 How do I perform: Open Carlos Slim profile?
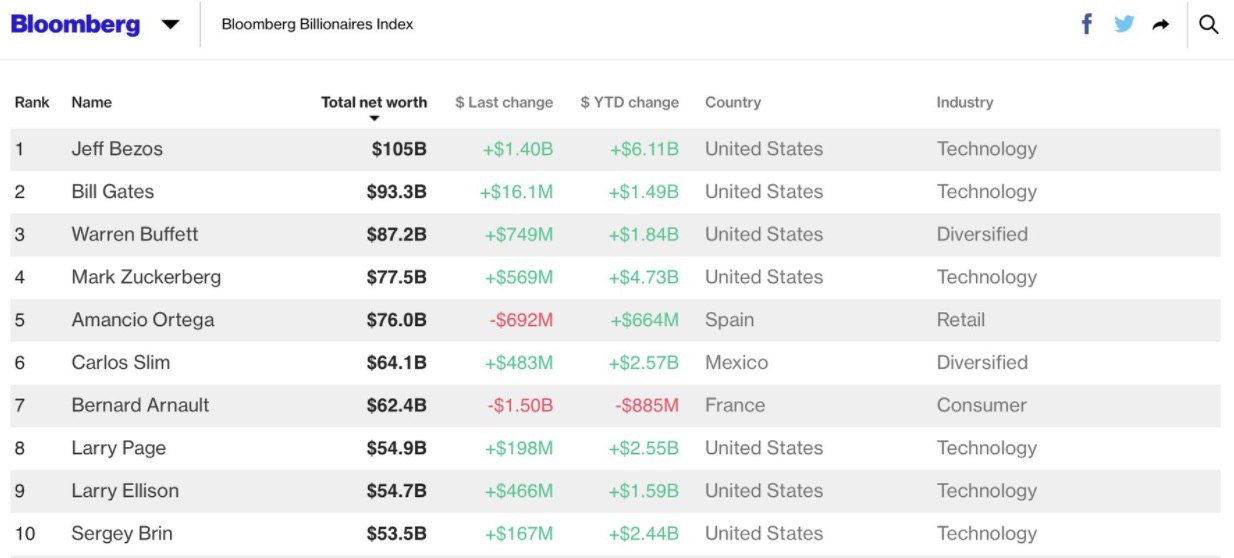(x=121, y=363)
